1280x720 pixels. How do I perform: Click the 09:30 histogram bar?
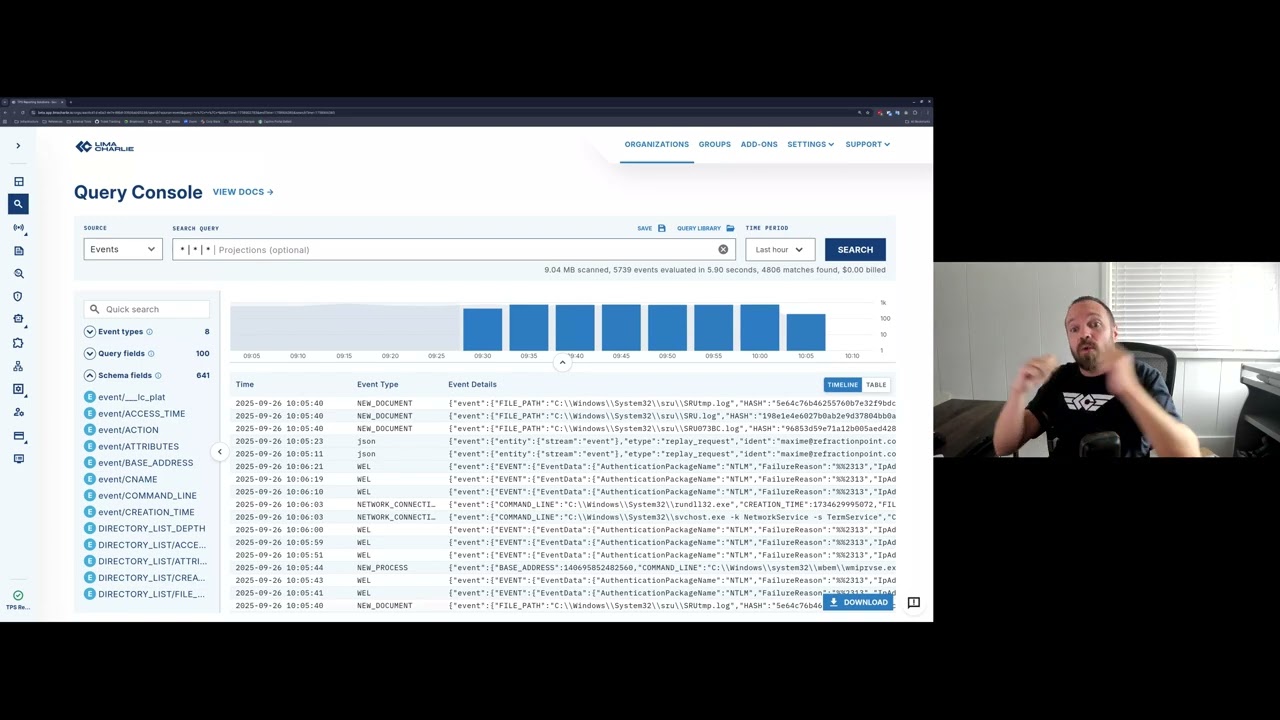coord(482,329)
